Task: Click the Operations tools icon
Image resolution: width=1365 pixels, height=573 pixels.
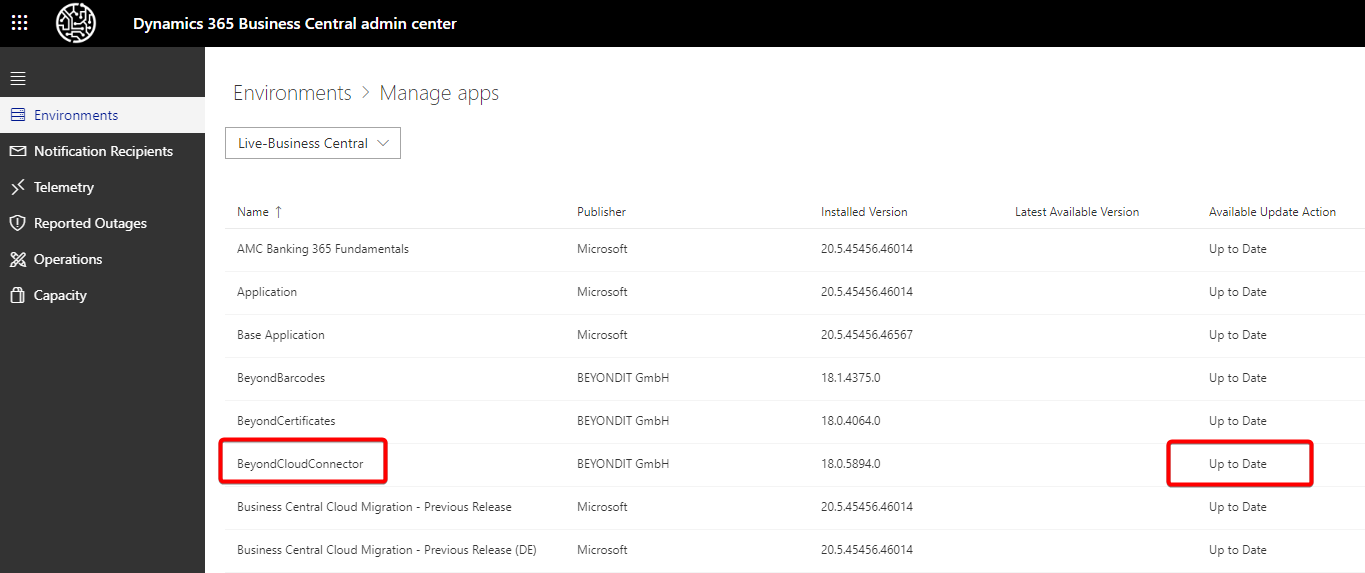Action: (x=17, y=259)
